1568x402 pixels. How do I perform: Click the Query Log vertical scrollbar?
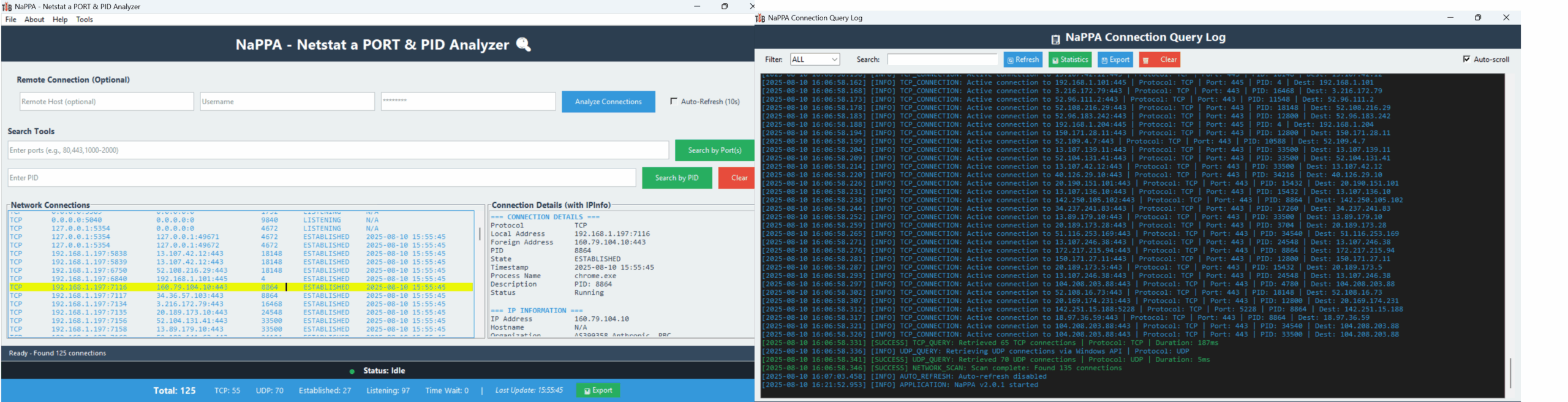pos(1510,373)
